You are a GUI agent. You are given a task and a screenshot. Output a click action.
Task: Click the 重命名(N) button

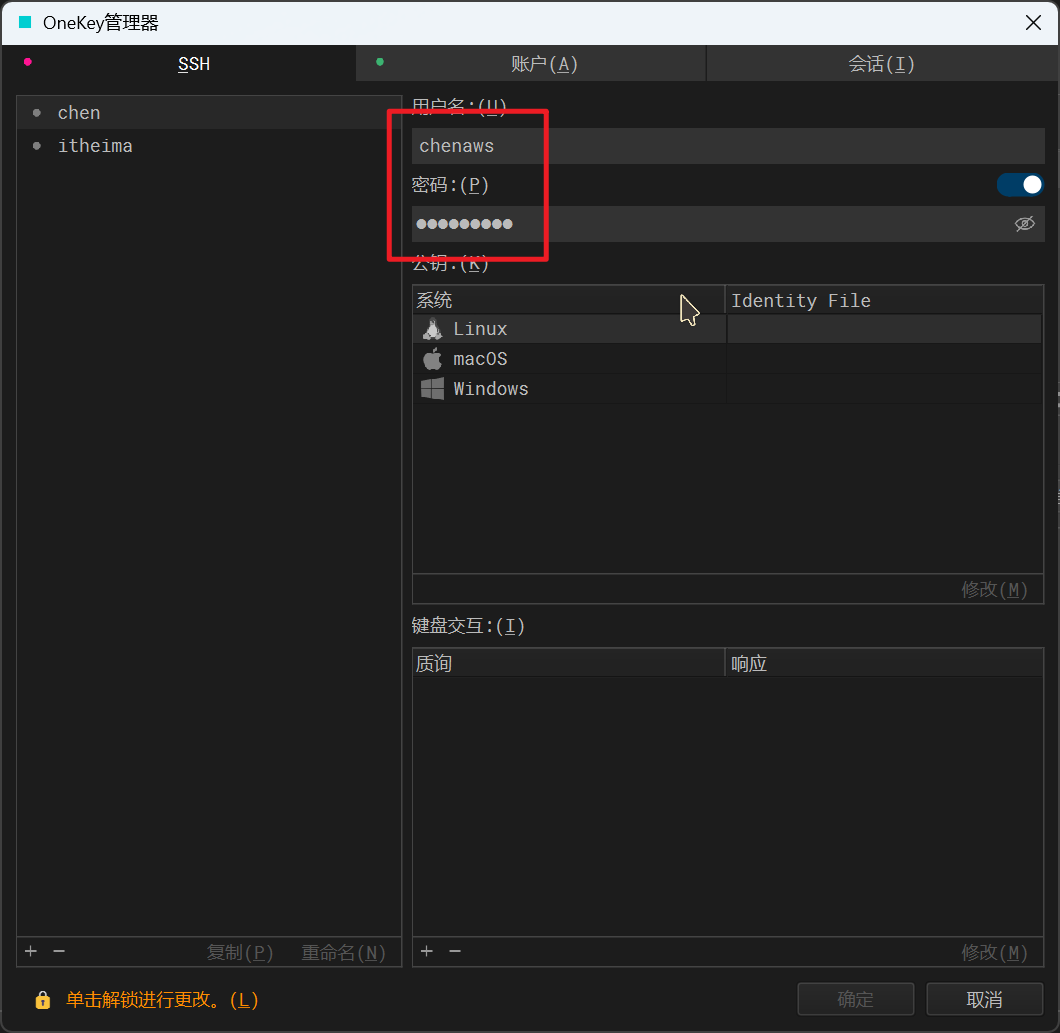click(x=343, y=952)
